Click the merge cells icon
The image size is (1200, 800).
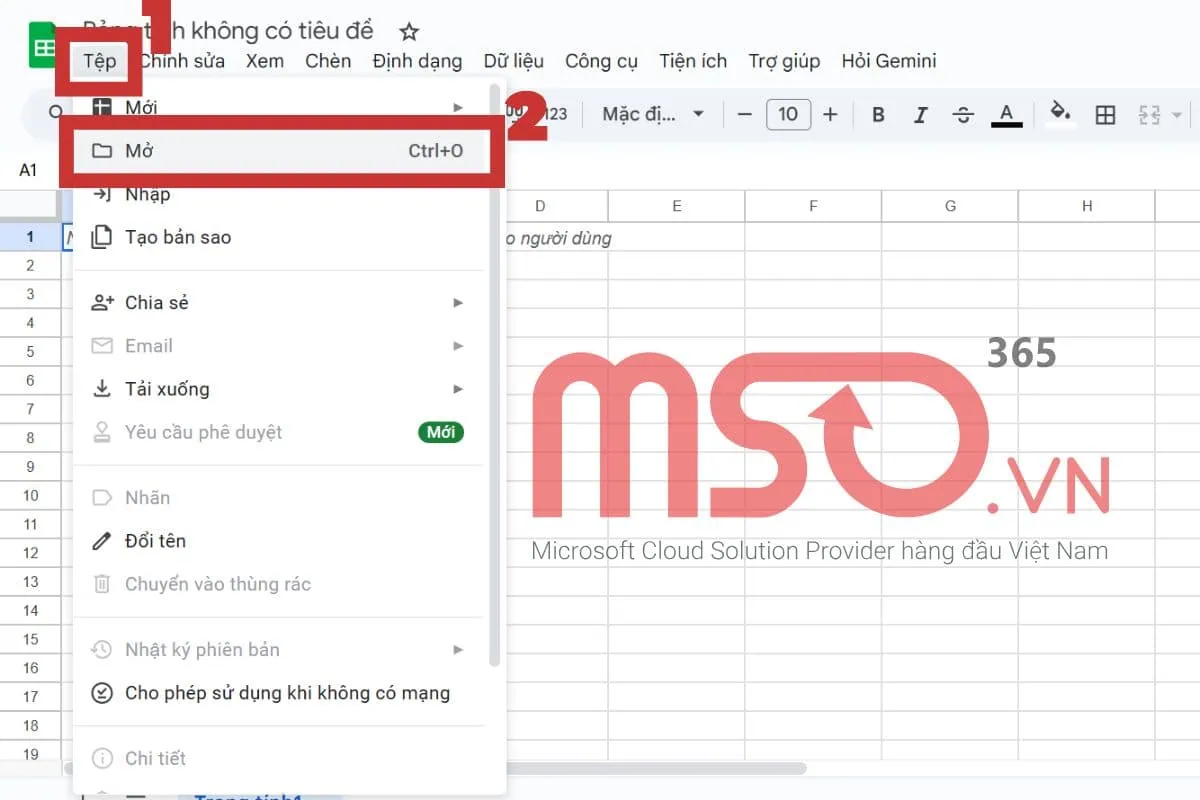coord(1150,114)
